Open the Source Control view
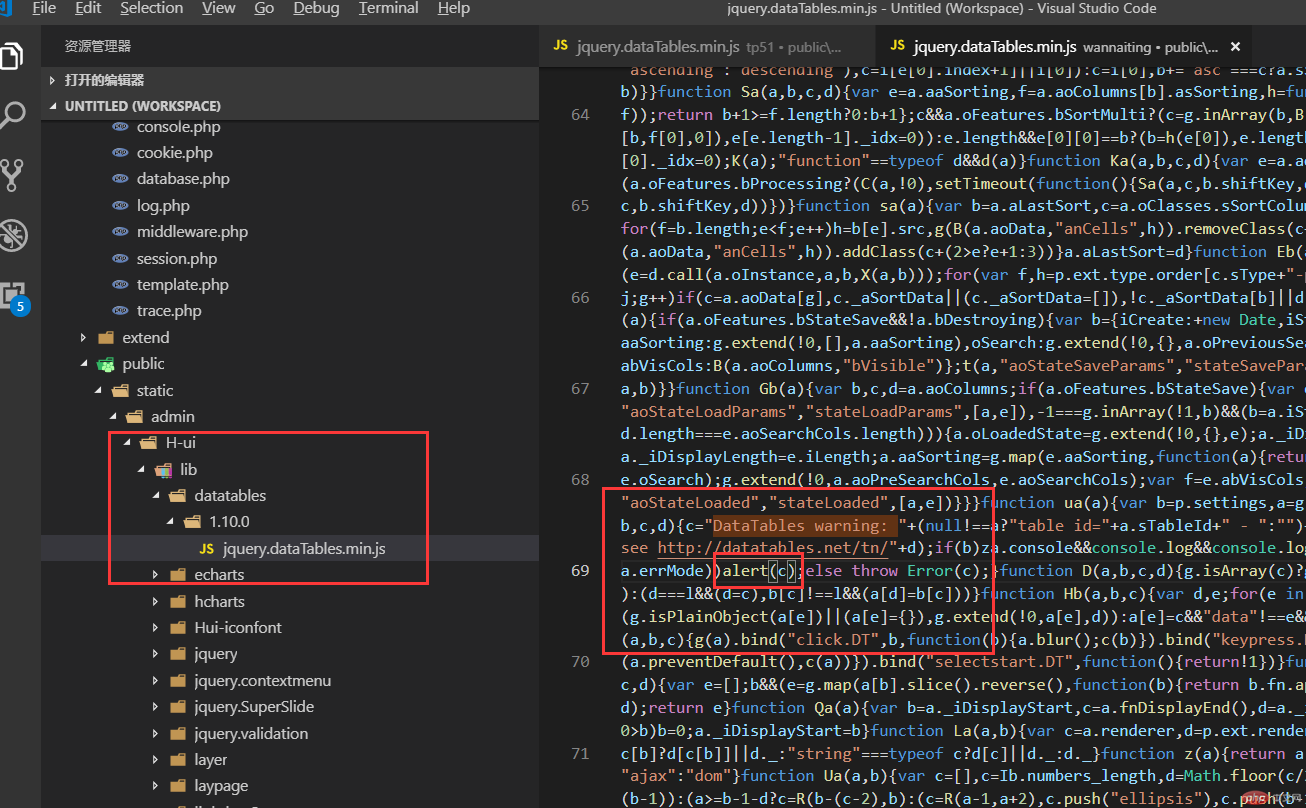 click(x=12, y=175)
